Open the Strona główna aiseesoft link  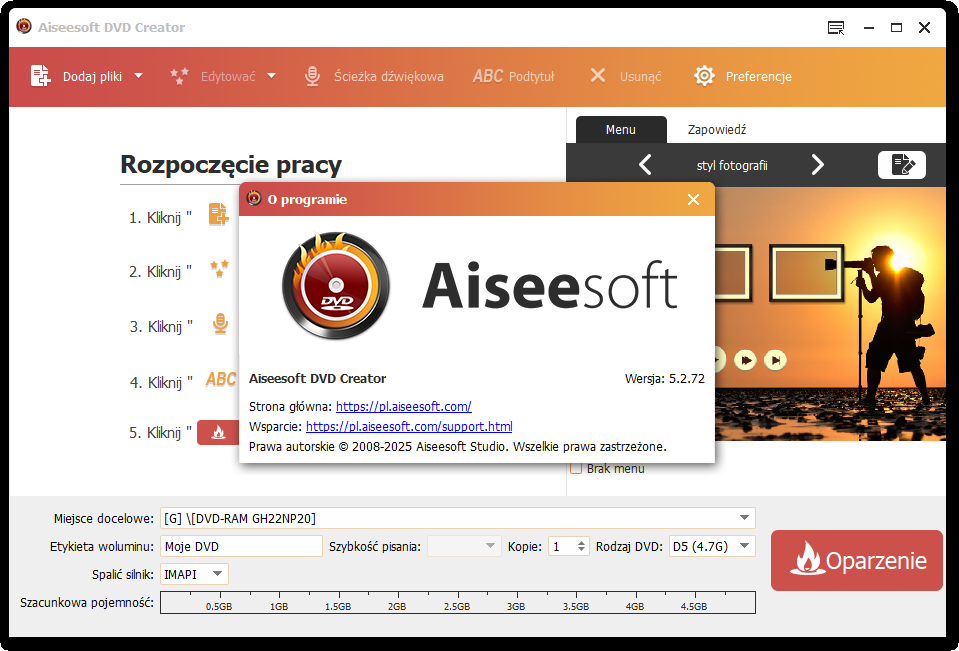(x=404, y=406)
